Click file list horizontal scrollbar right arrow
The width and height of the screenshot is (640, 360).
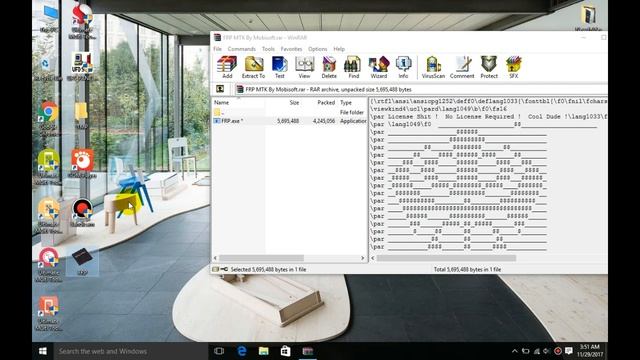click(x=362, y=258)
